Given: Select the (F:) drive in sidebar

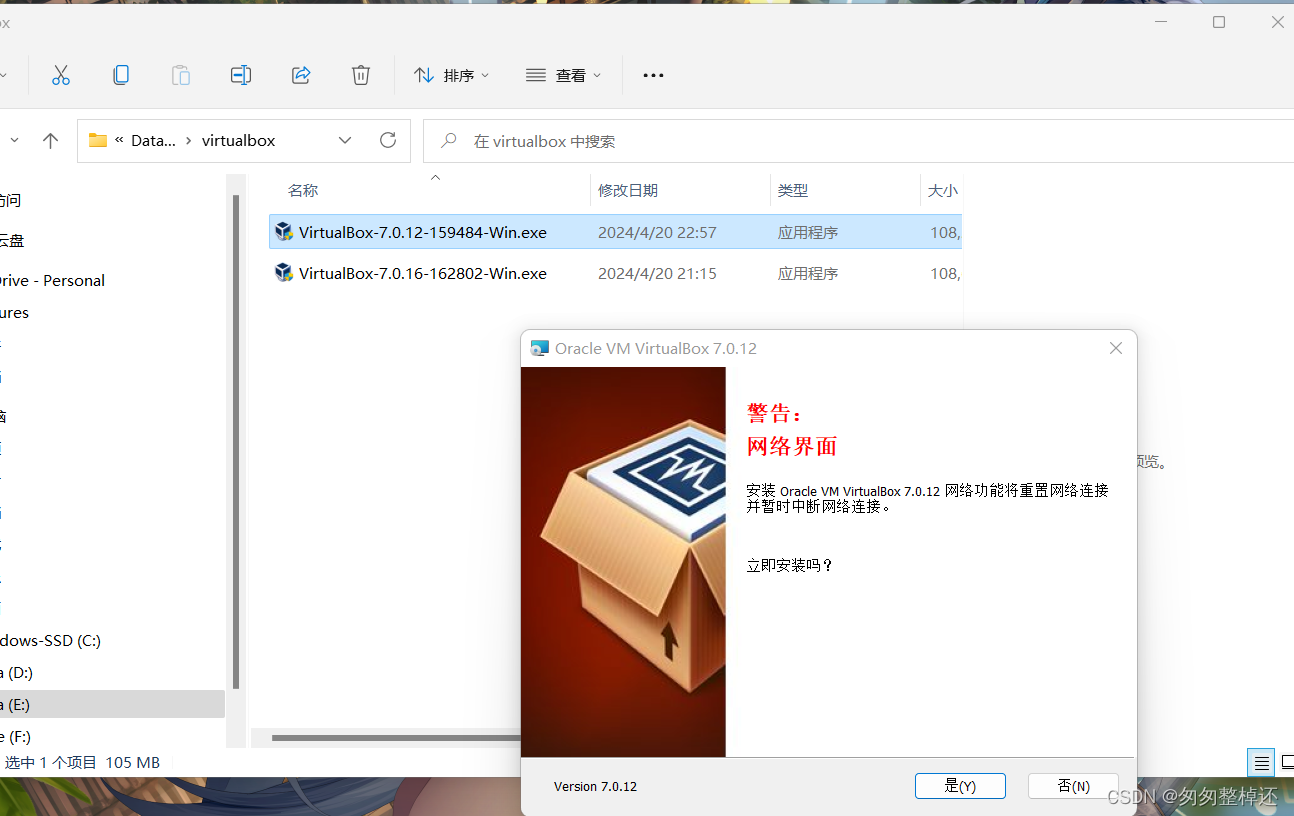Looking at the screenshot, I should tap(16, 736).
